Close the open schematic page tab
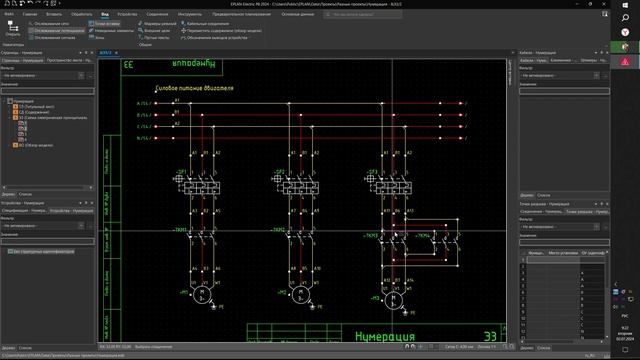 (x=116, y=53)
